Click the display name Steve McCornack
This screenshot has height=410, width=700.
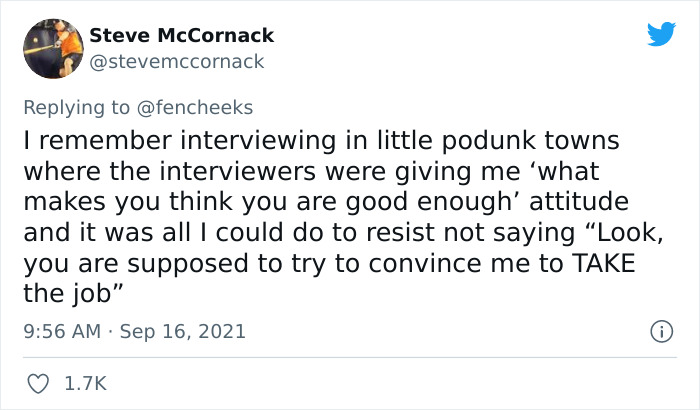(181, 36)
